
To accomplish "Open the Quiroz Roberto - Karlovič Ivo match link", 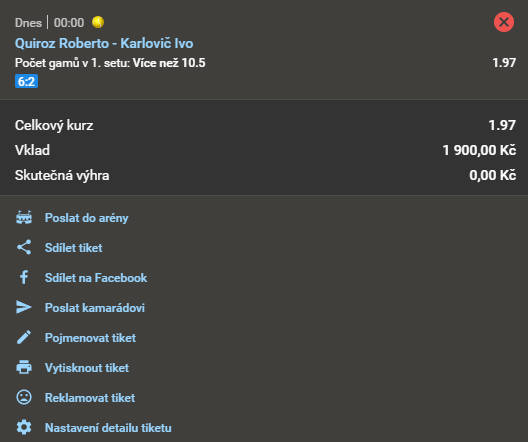I will pos(104,43).
